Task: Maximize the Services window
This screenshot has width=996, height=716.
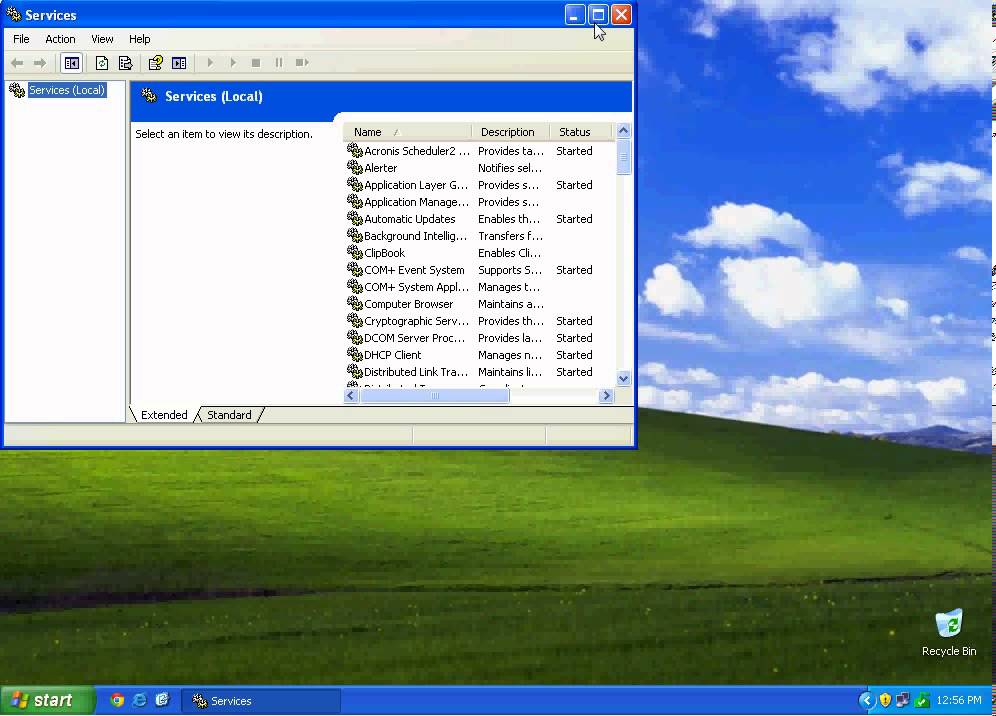Action: (x=598, y=15)
